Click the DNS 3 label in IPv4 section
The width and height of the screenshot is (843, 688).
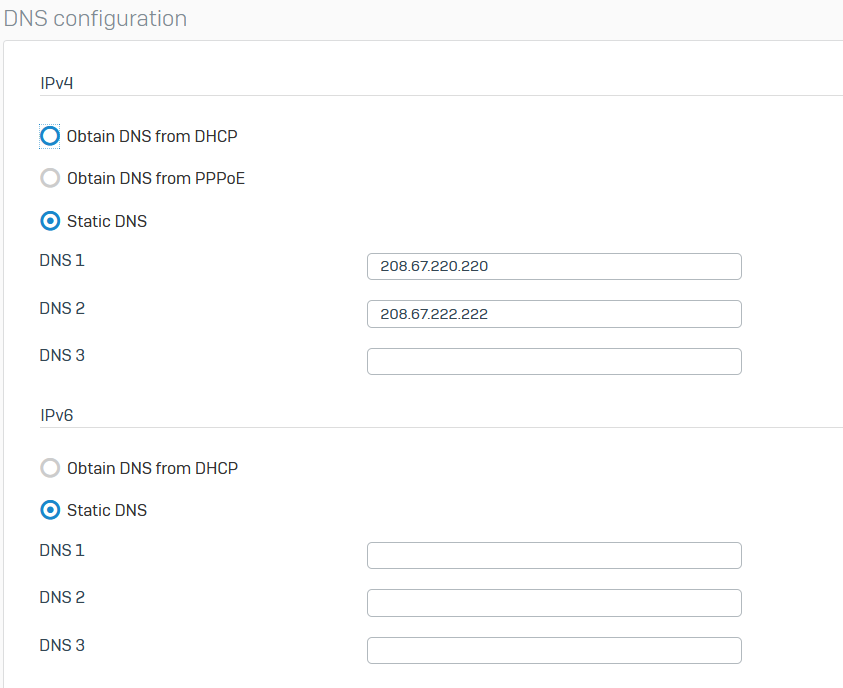point(62,356)
